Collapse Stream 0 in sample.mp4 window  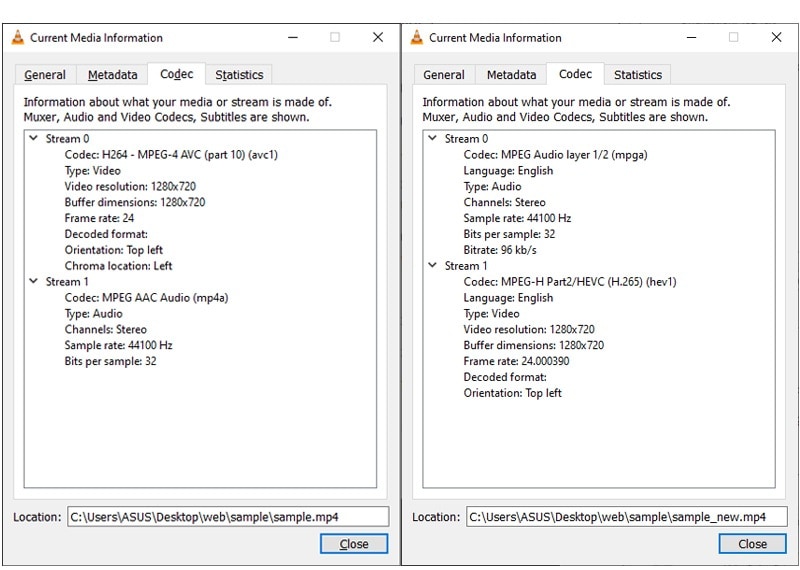34,138
